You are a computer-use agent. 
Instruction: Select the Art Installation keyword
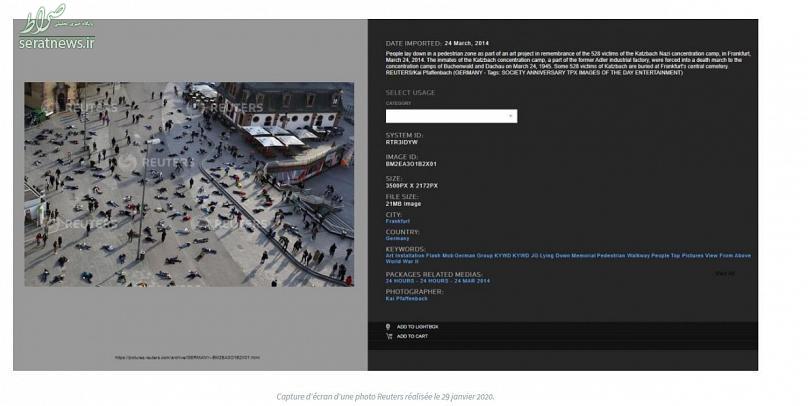[405, 256]
